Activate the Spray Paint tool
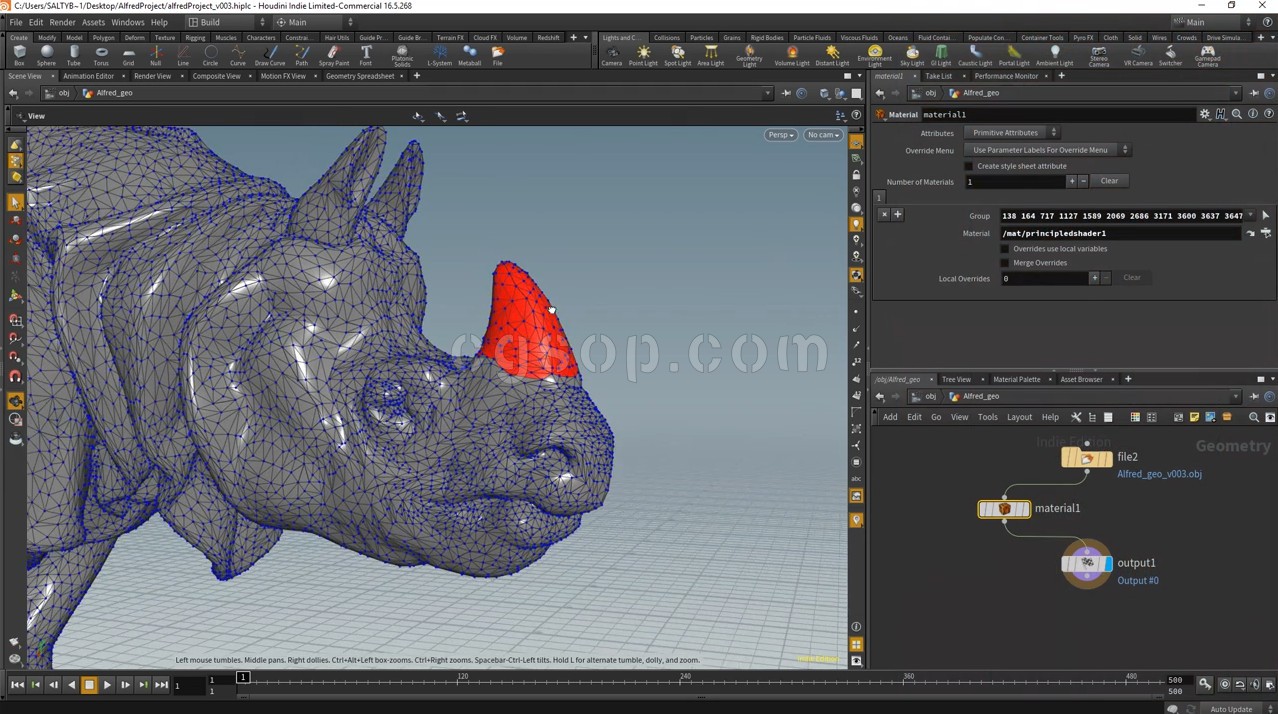1278x714 pixels. 333,55
